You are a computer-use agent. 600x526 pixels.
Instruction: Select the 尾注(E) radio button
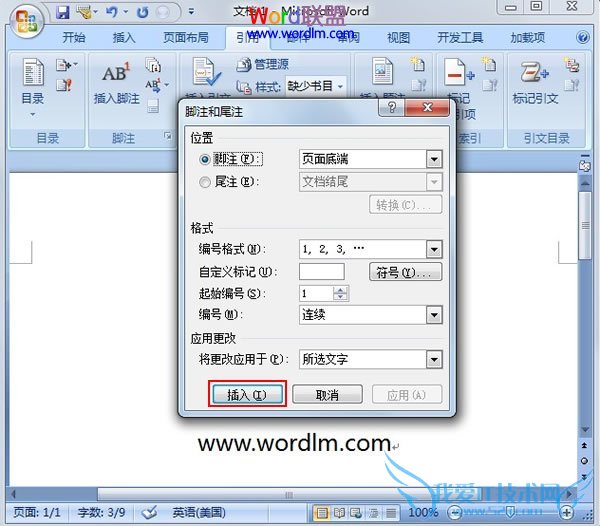point(205,182)
